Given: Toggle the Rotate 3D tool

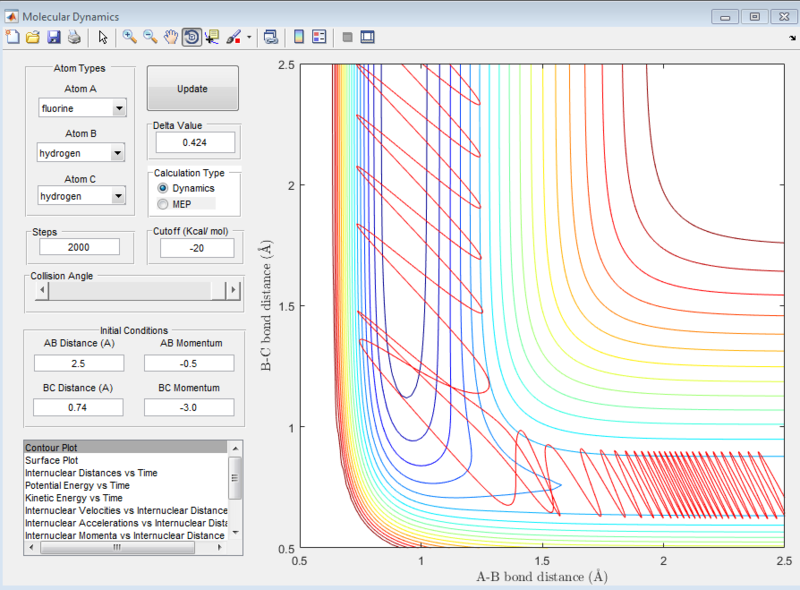Looking at the screenshot, I should click(191, 37).
